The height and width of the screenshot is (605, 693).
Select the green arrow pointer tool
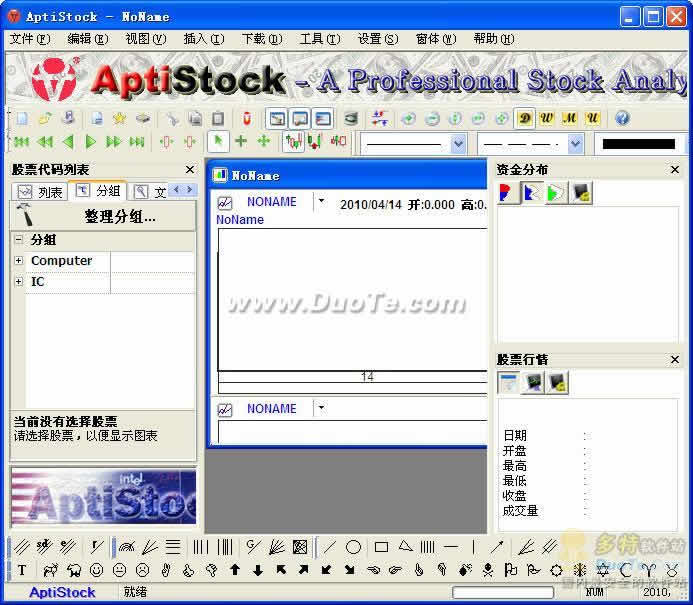[x=218, y=141]
